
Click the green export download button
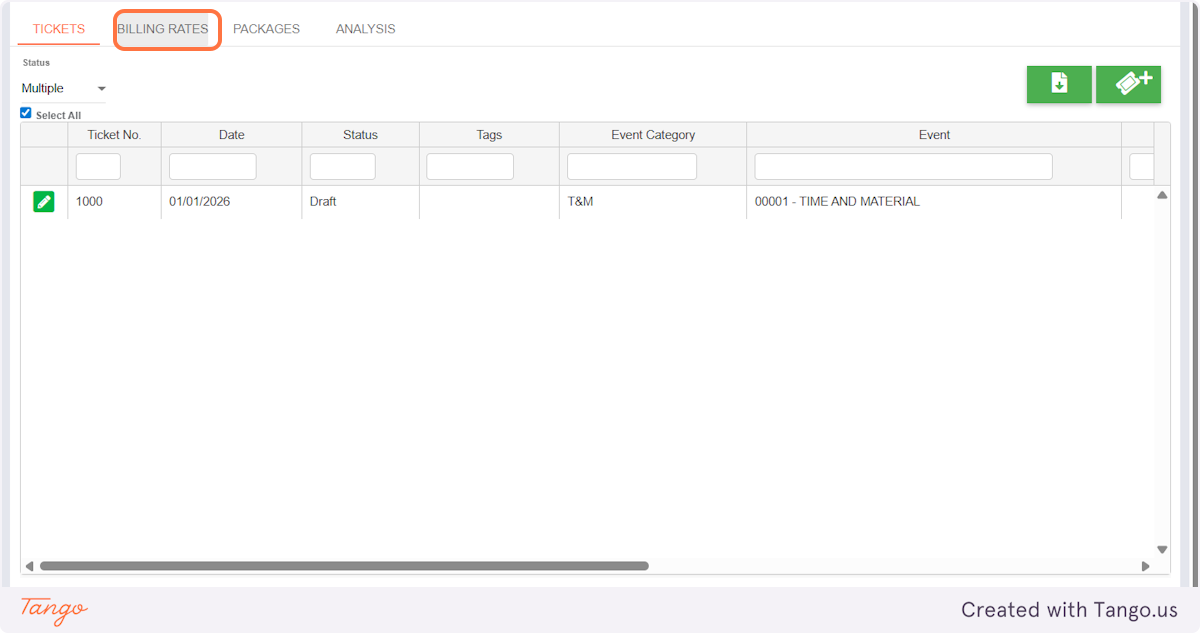(1059, 84)
